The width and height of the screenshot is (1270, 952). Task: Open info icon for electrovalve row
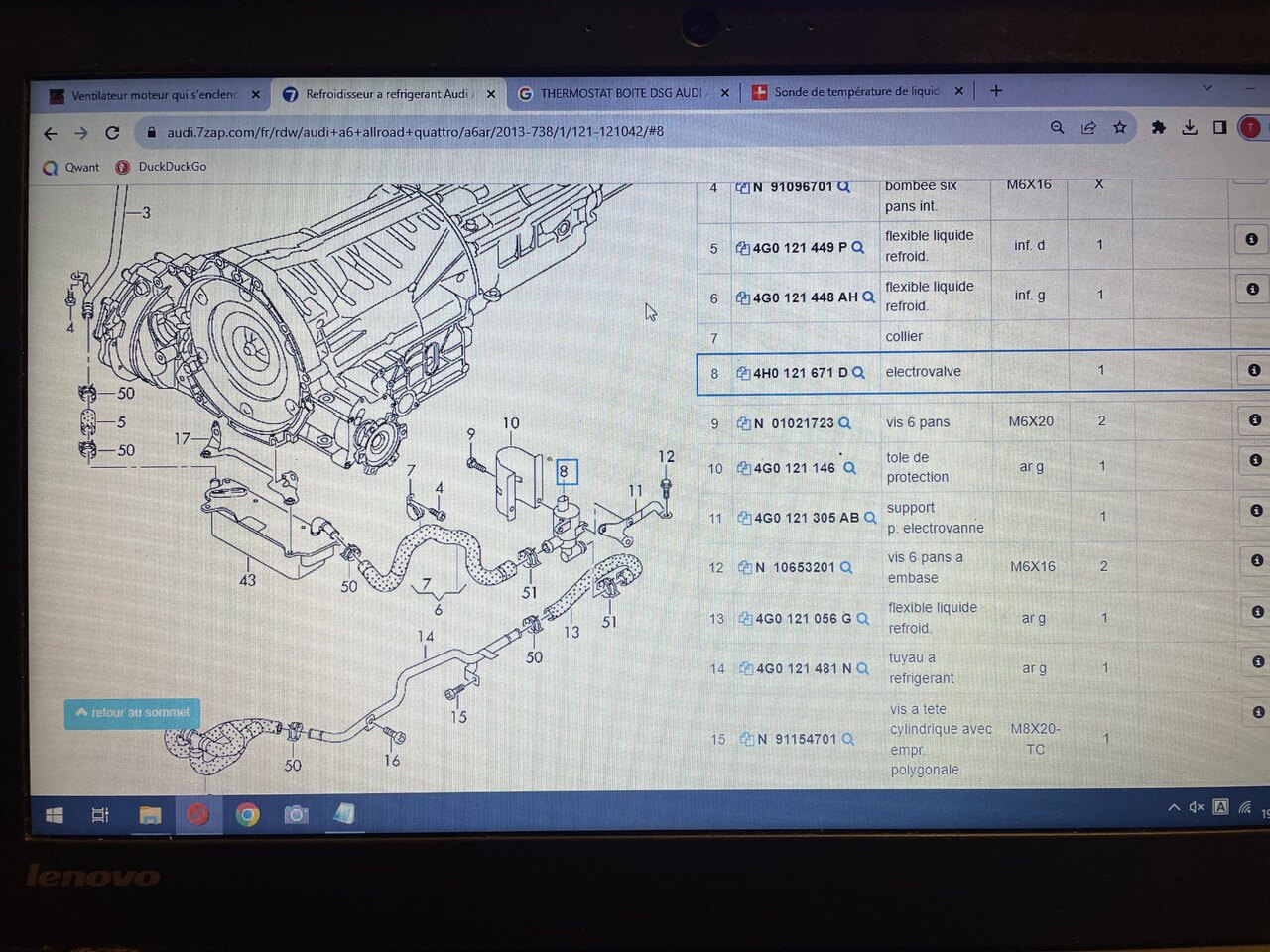click(1253, 370)
